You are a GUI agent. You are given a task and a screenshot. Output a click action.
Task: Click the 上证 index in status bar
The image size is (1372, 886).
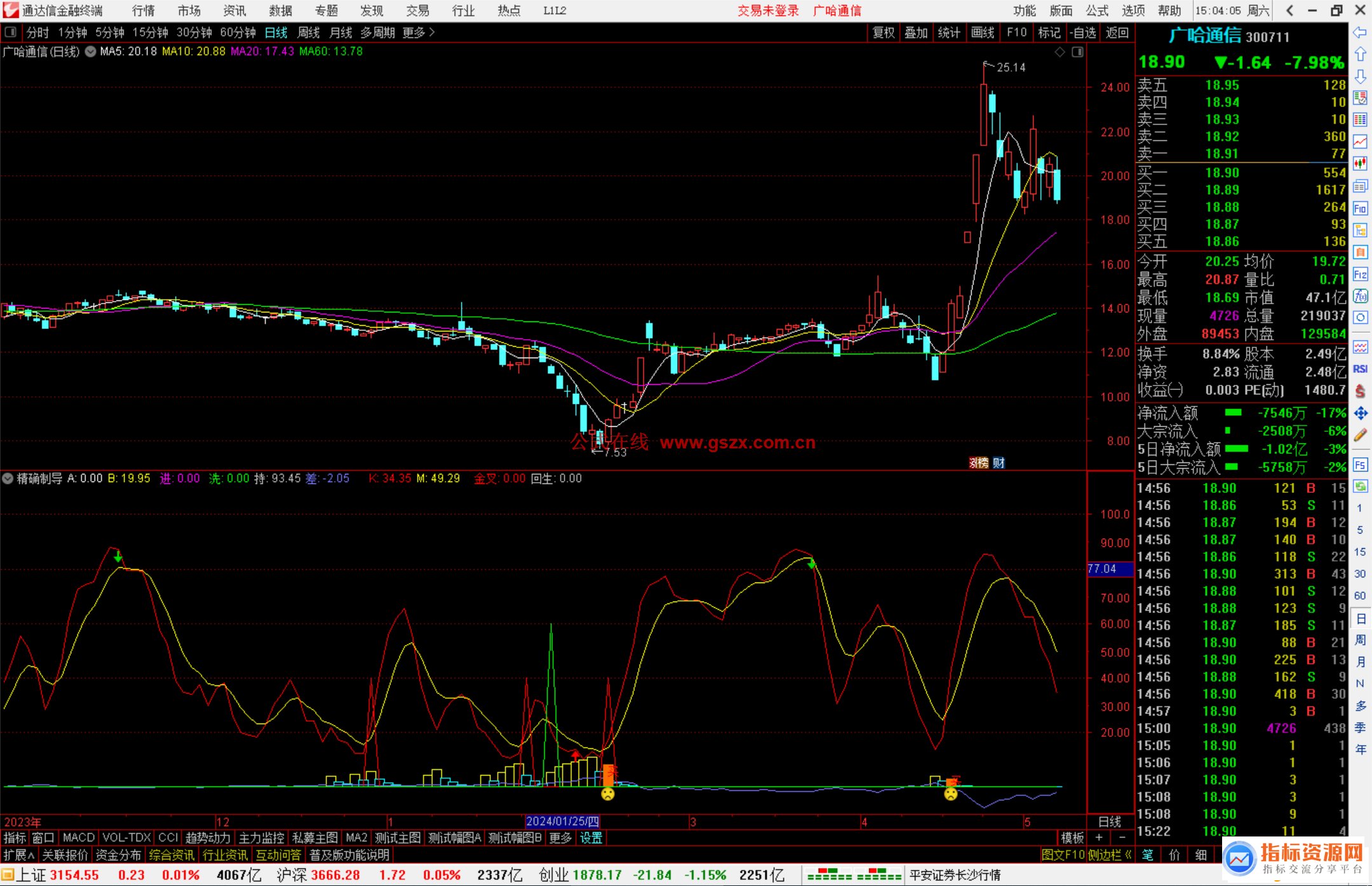(x=30, y=875)
